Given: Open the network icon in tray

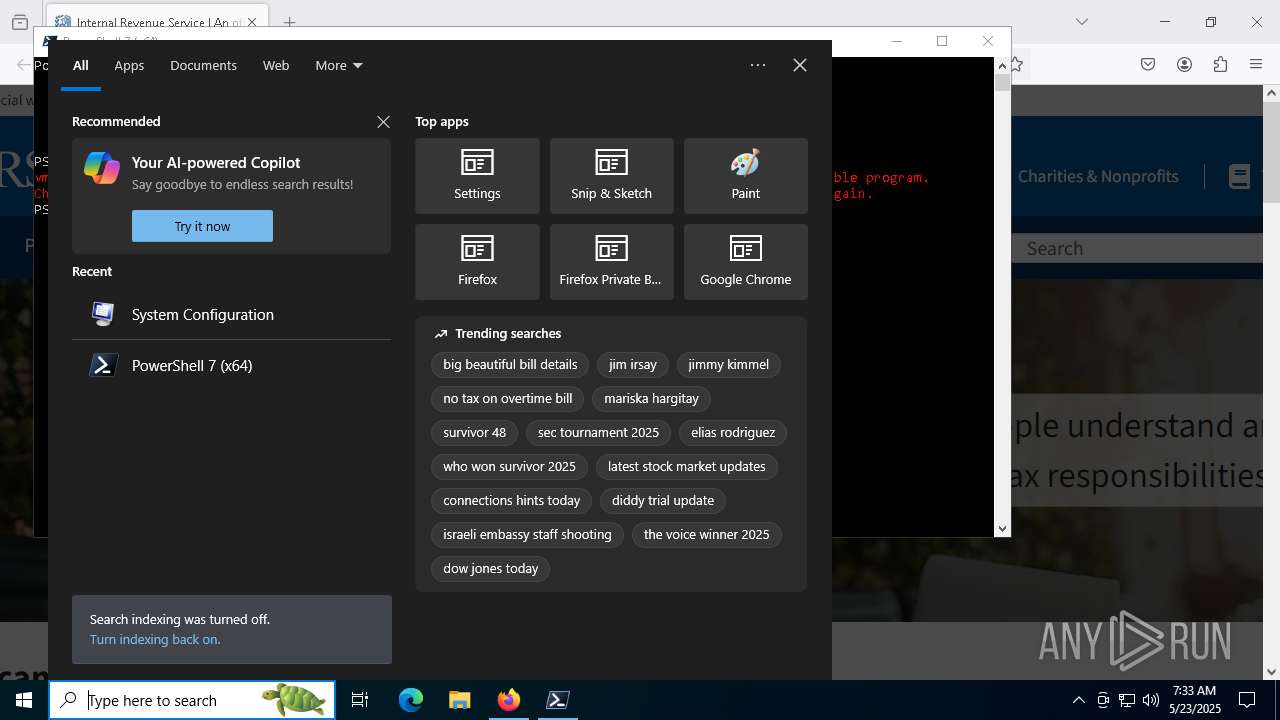Looking at the screenshot, I should 1127,700.
